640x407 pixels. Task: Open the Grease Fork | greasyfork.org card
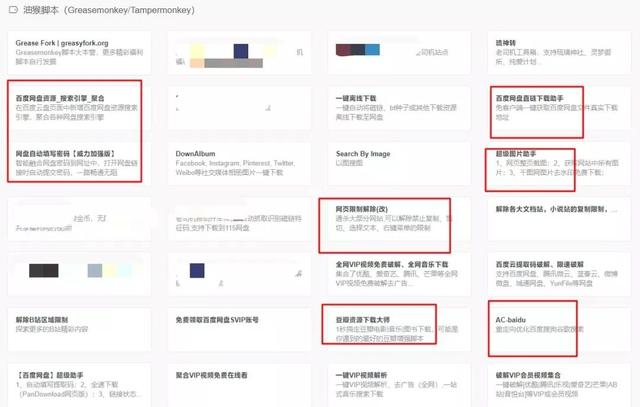pyautogui.click(x=79, y=53)
